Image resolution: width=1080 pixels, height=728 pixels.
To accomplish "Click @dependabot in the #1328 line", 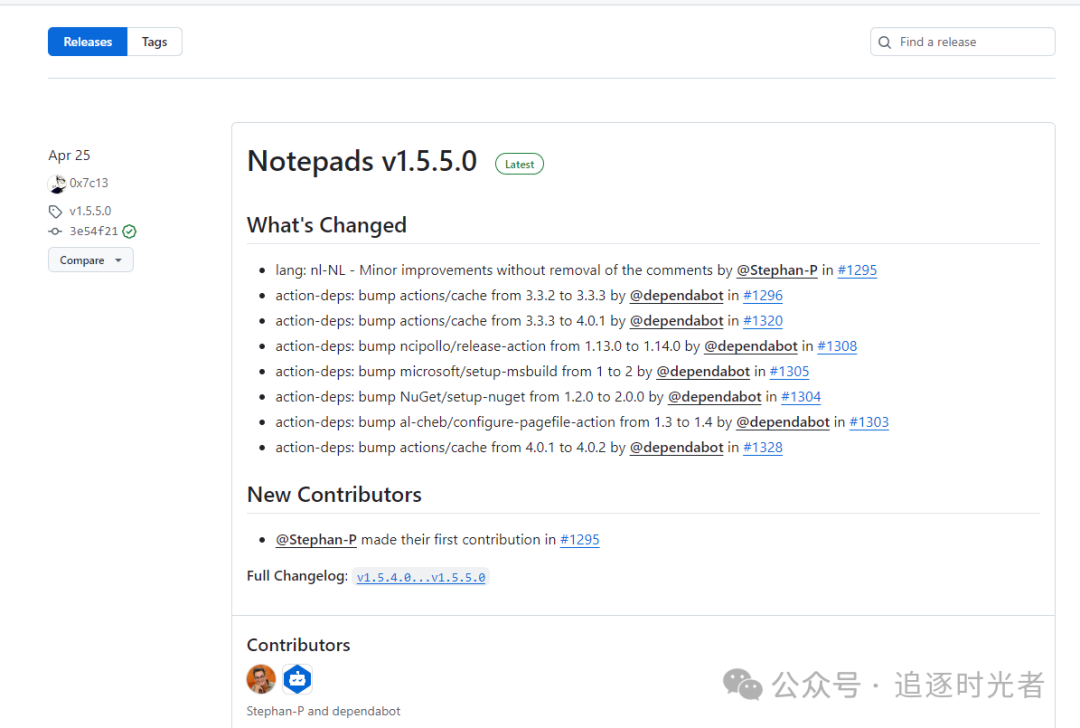I will point(676,448).
